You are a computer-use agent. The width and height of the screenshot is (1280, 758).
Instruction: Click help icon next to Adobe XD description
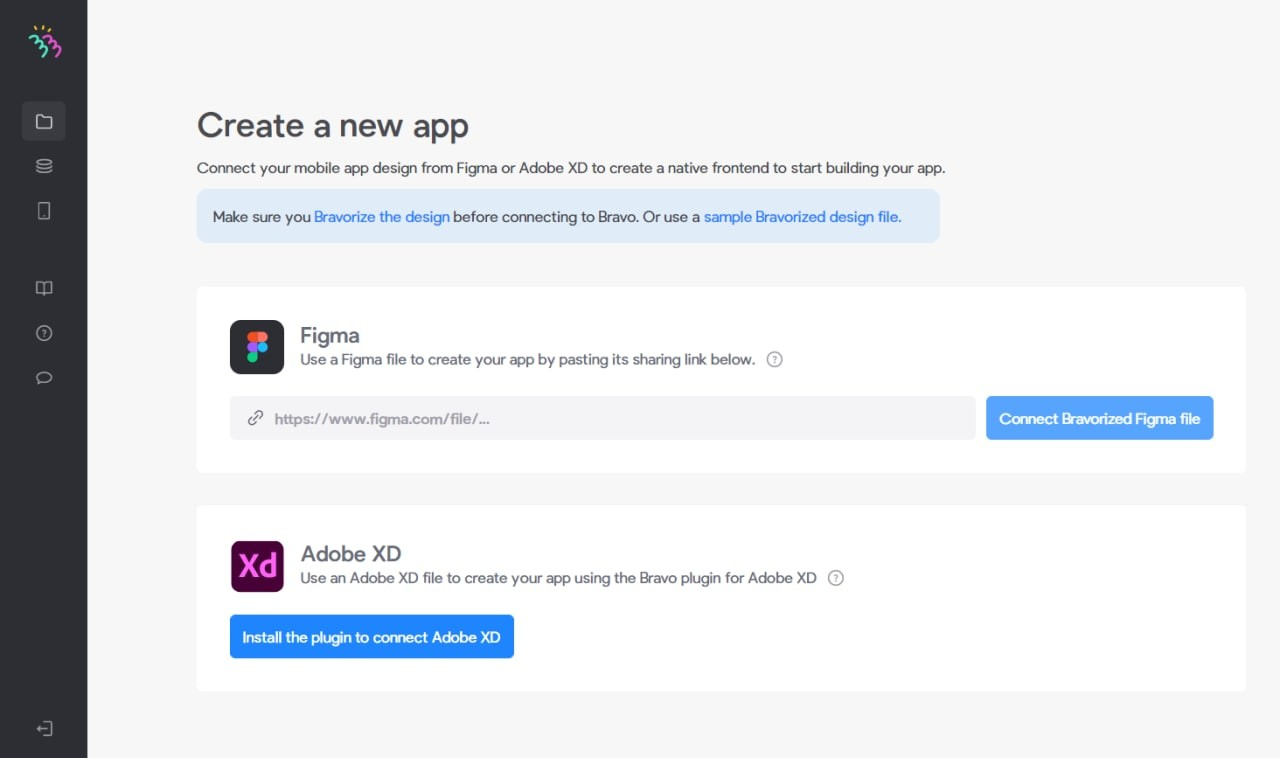pyautogui.click(x=836, y=578)
